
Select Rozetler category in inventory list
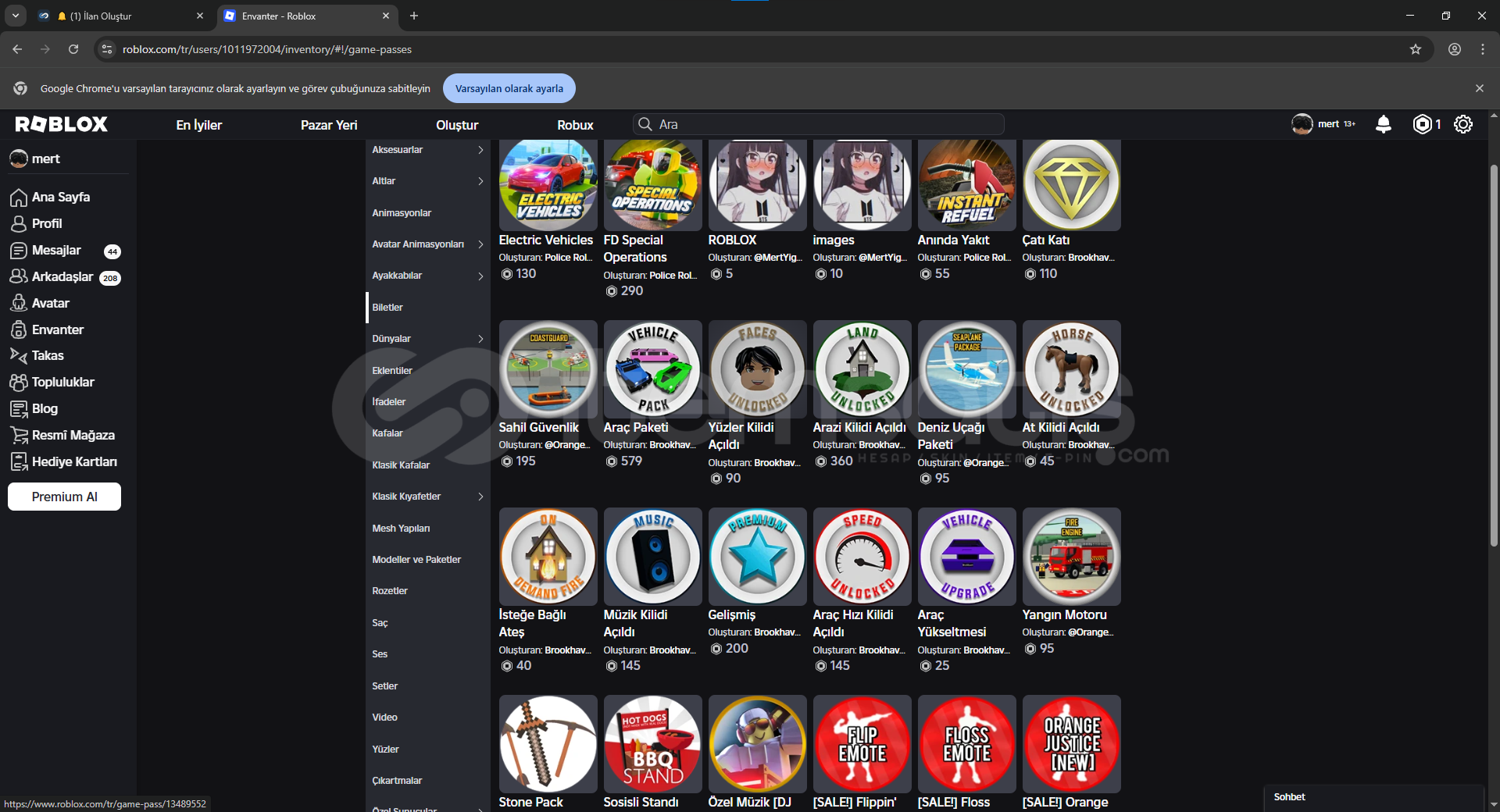click(428, 591)
